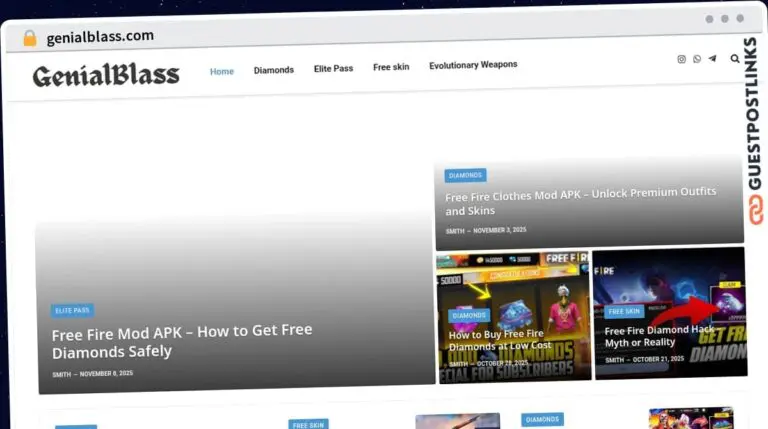Open article 'Free Fire Mod APK – How to Get Free Diamonds Safely'
The image size is (768, 429).
coord(182,340)
